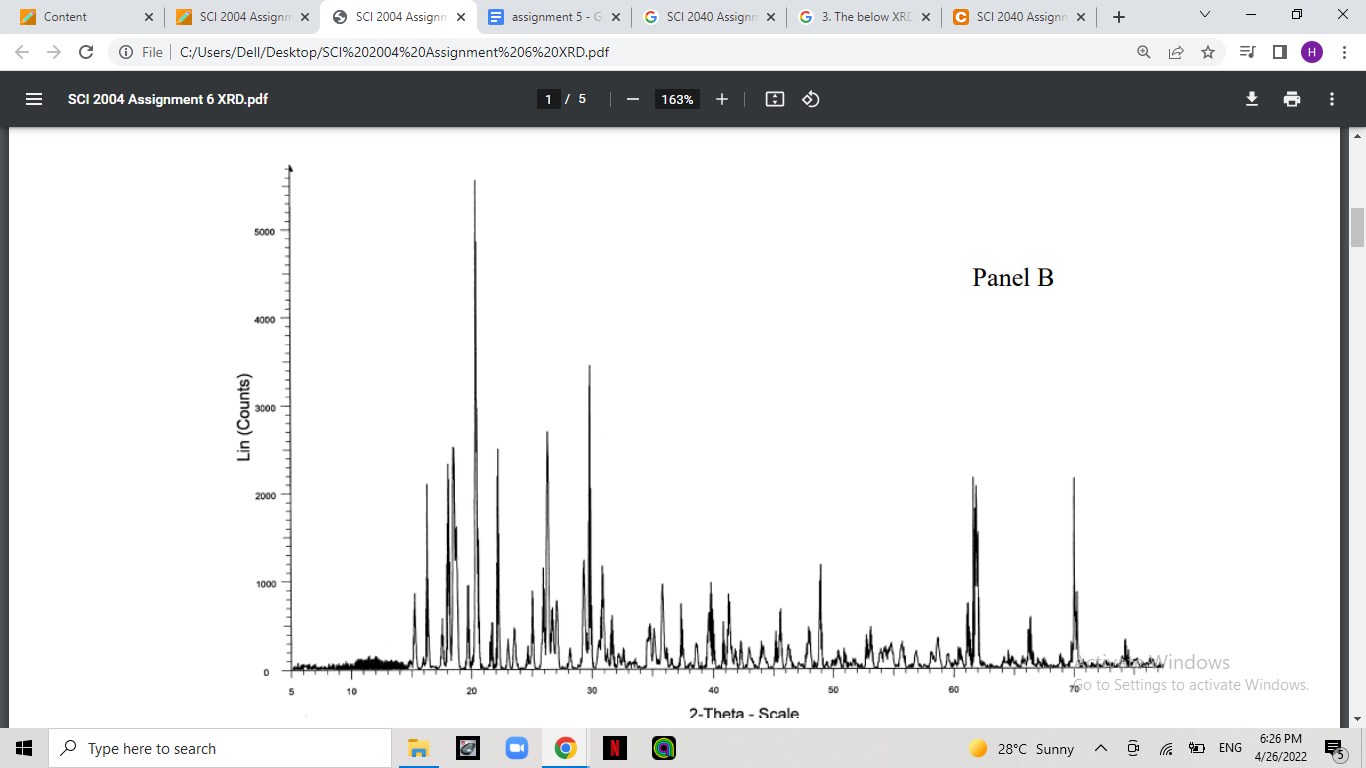Open a new browser tab
The width and height of the screenshot is (1366, 768).
point(1119,17)
